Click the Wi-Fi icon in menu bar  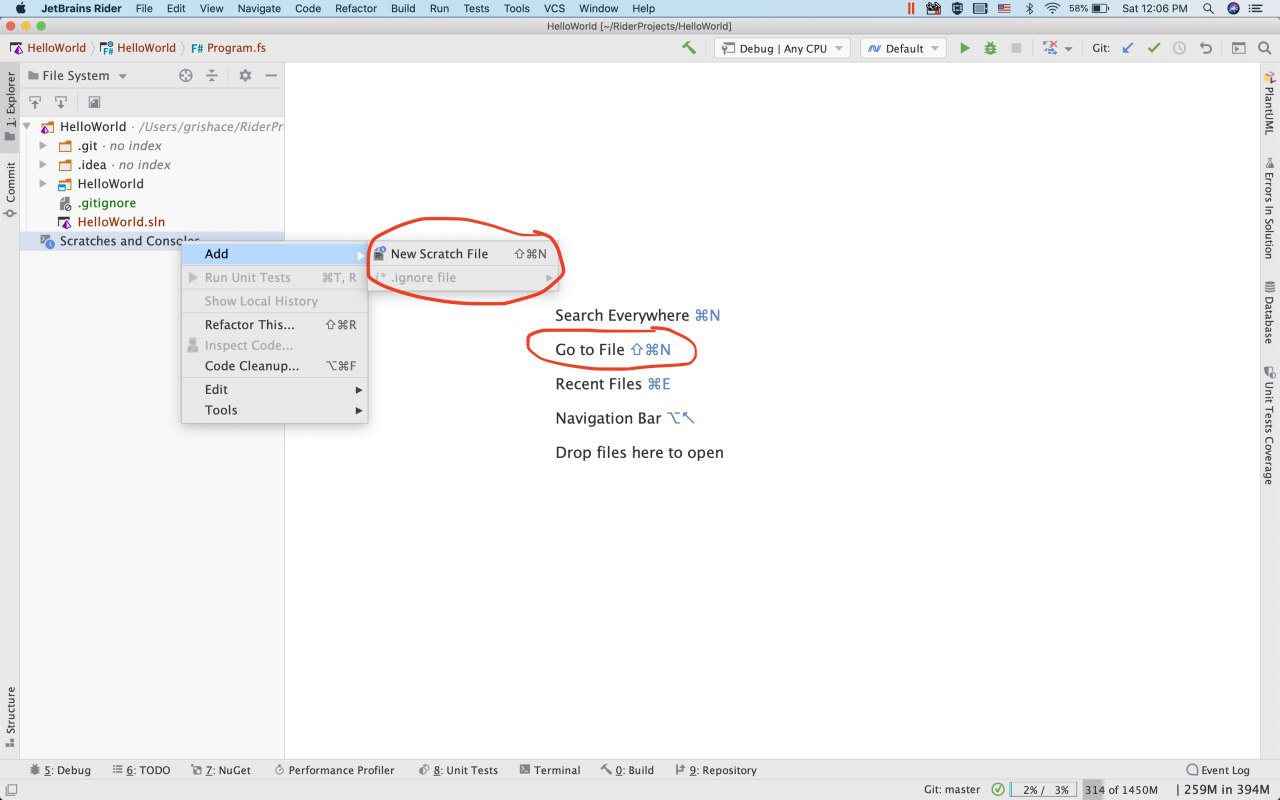point(1052,8)
